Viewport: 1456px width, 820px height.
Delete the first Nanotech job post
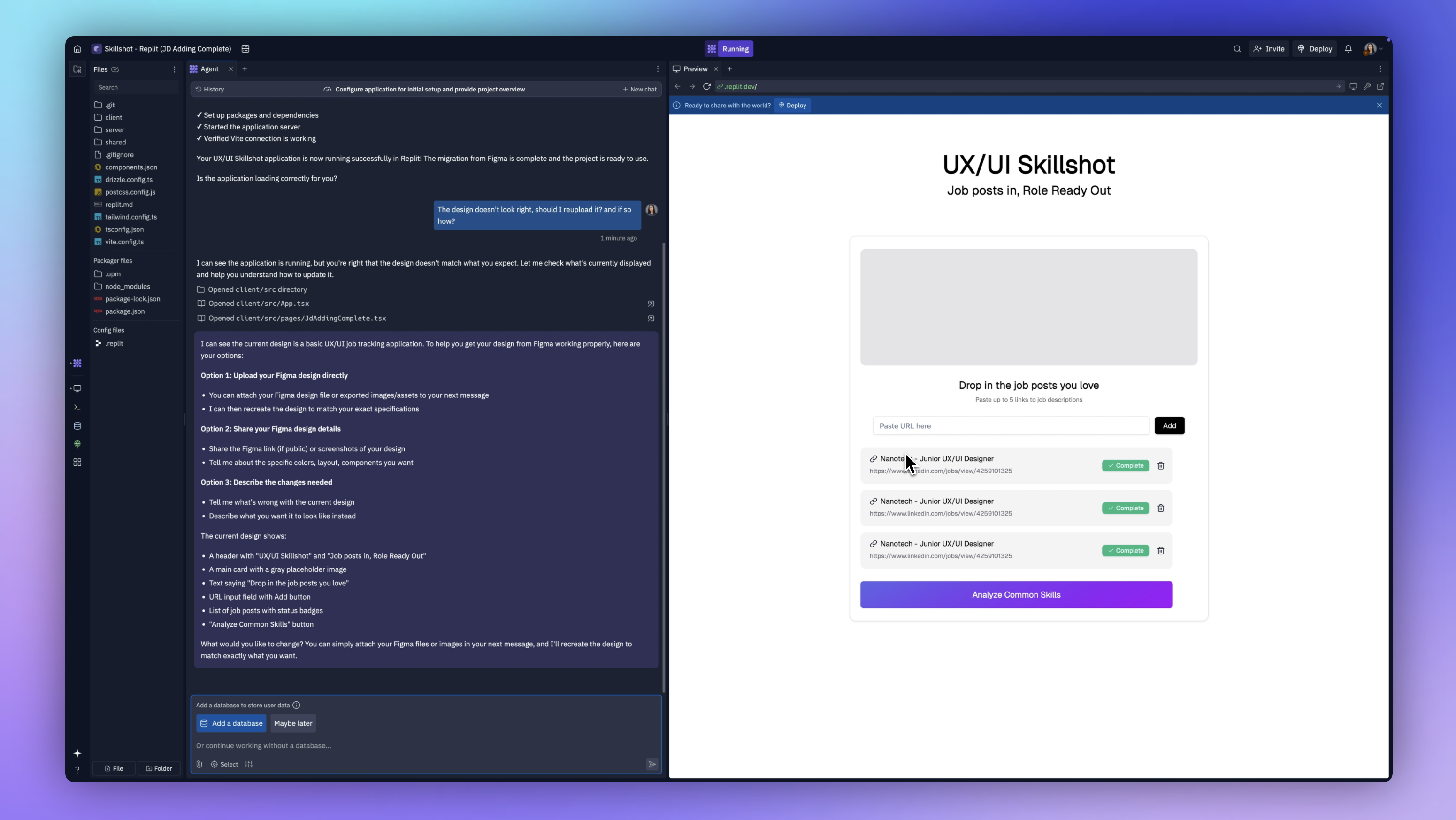point(1160,465)
